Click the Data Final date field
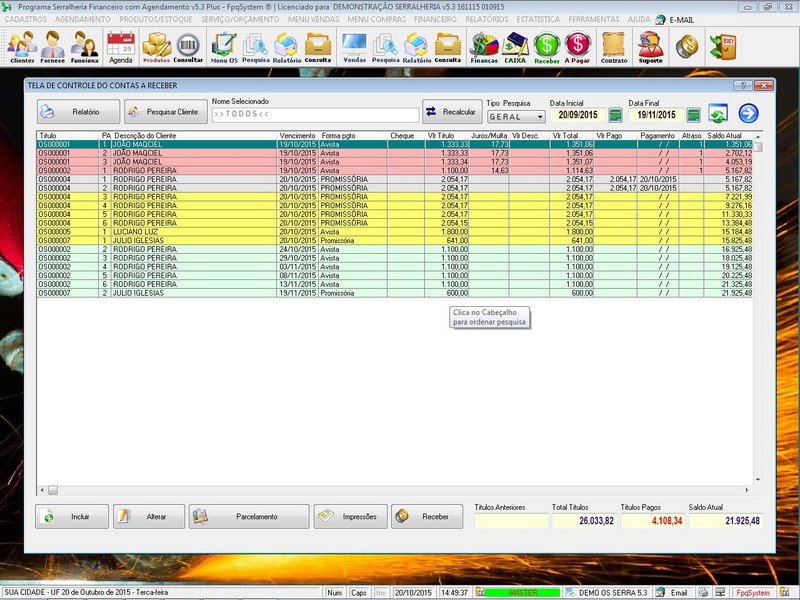 [x=656, y=115]
